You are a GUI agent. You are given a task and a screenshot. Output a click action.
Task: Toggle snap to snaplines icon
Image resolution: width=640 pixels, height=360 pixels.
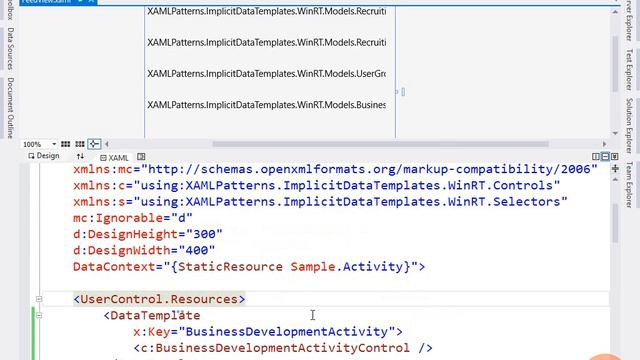coord(94,144)
